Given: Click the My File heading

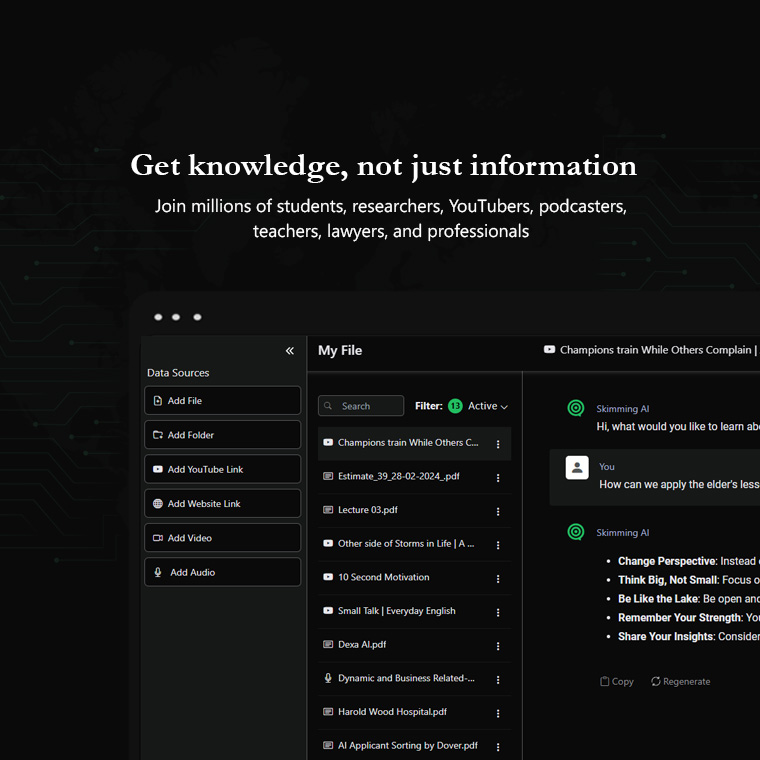Looking at the screenshot, I should [x=340, y=350].
